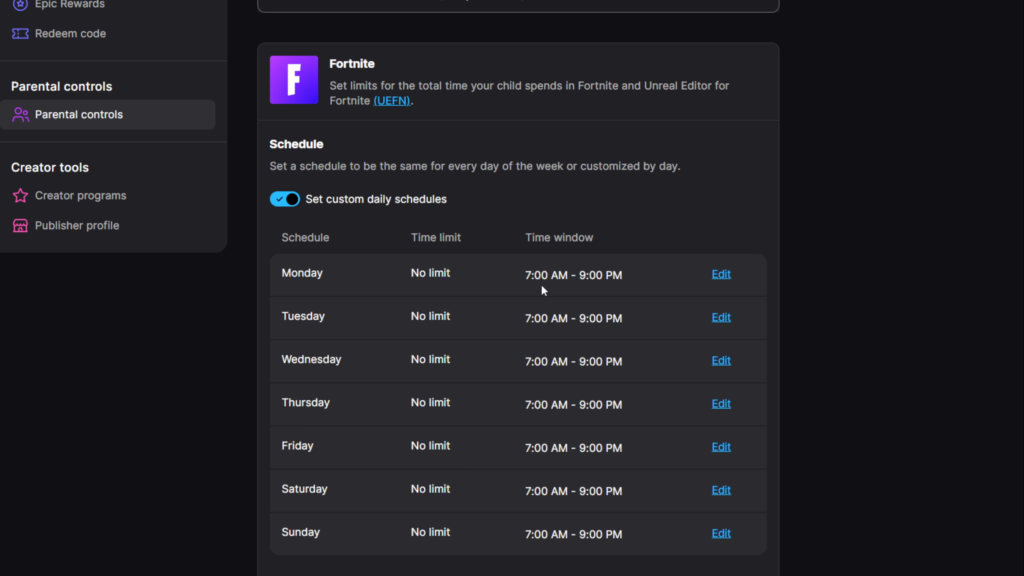
Task: Open Redeem code in sidebar
Action: [70, 33]
